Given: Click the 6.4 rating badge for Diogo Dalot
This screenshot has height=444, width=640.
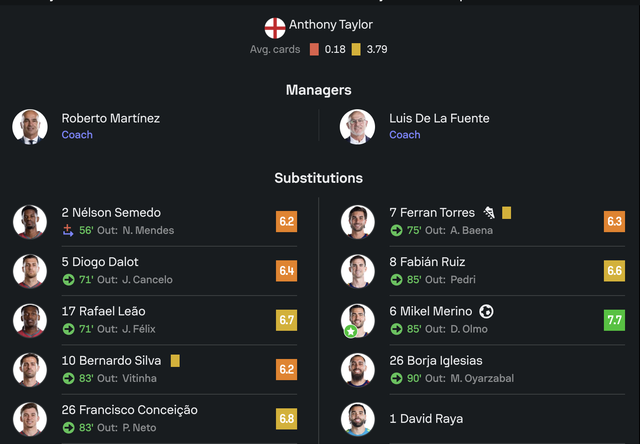Looking at the screenshot, I should (287, 271).
